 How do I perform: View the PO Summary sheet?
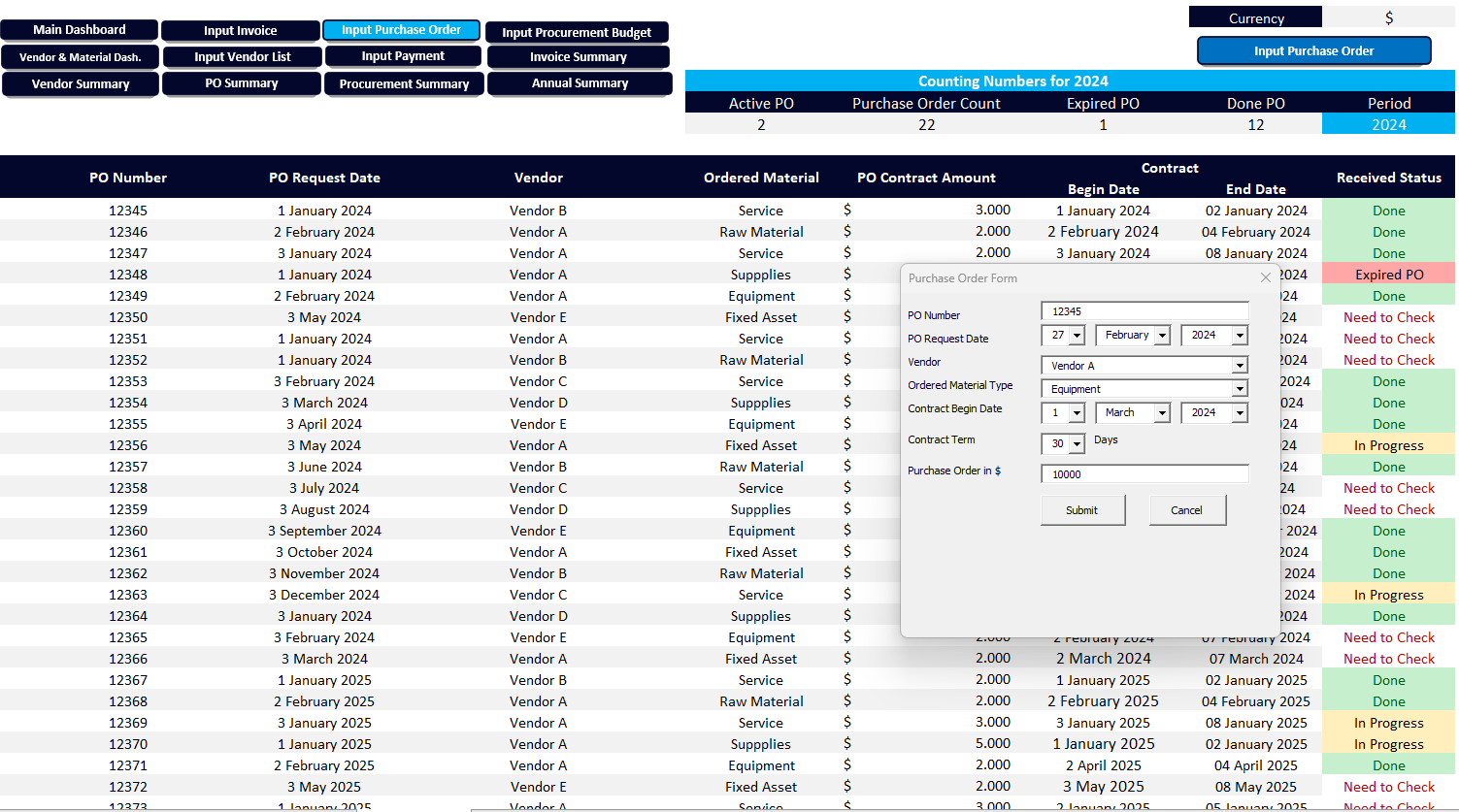(242, 83)
